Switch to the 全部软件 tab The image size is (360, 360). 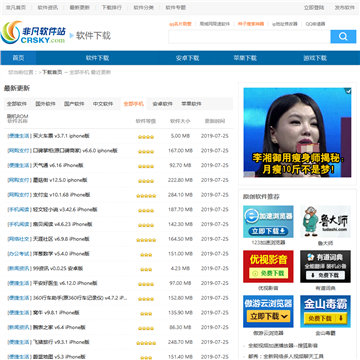tap(17, 104)
